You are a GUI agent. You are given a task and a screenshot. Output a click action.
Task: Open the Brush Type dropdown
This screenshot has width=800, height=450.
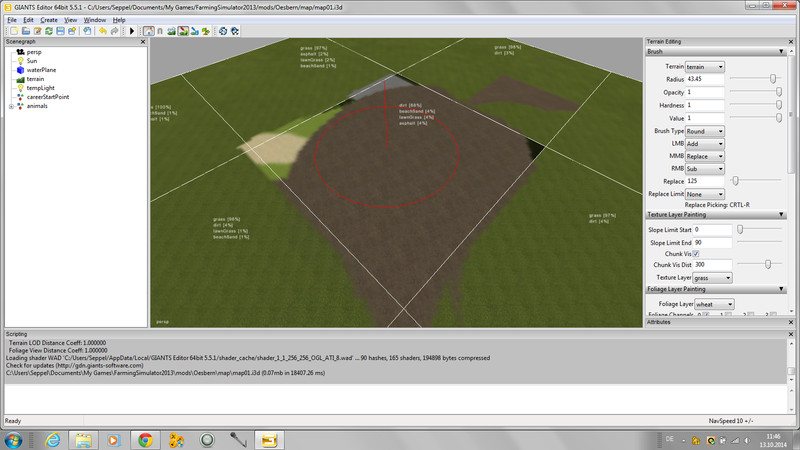click(705, 131)
